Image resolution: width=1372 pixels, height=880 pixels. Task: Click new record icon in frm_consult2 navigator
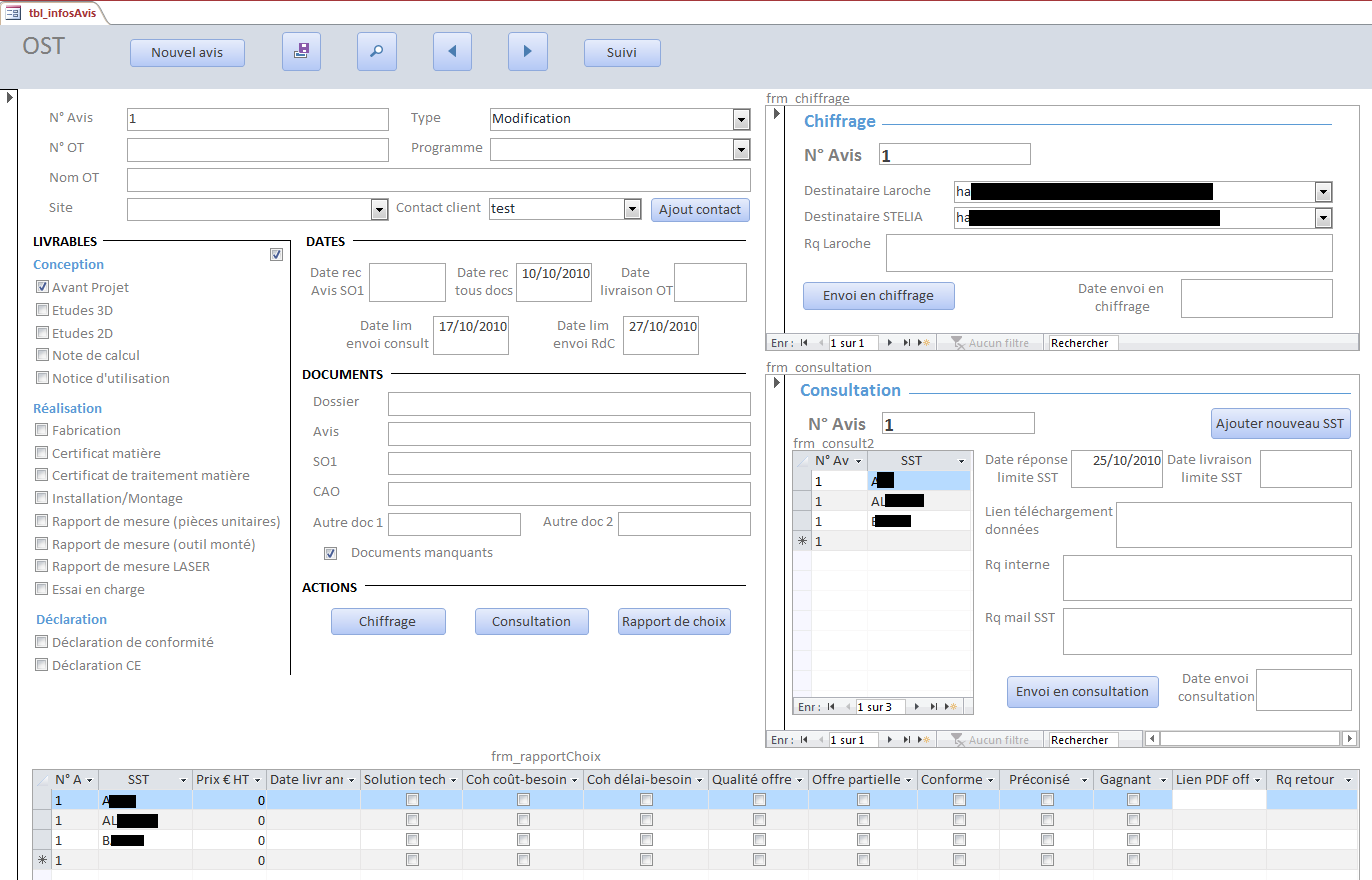click(952, 707)
